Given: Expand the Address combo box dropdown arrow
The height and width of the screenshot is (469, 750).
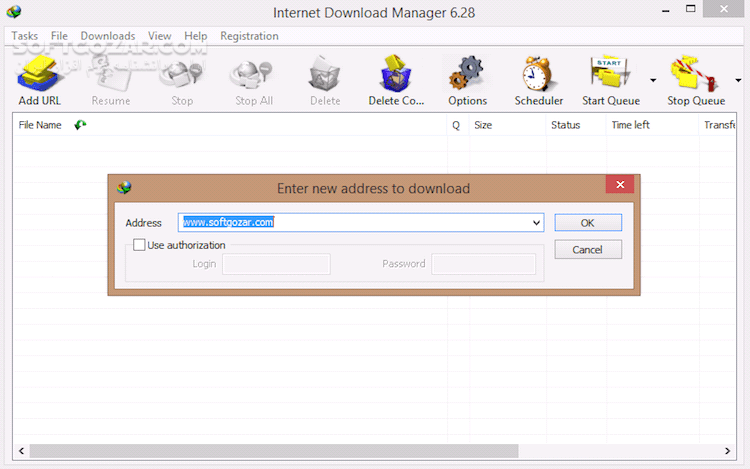Looking at the screenshot, I should [536, 223].
